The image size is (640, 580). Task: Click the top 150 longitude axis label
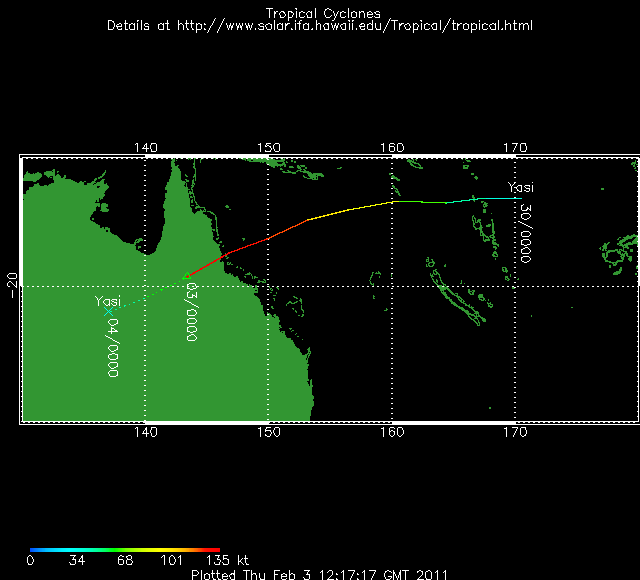click(x=269, y=147)
